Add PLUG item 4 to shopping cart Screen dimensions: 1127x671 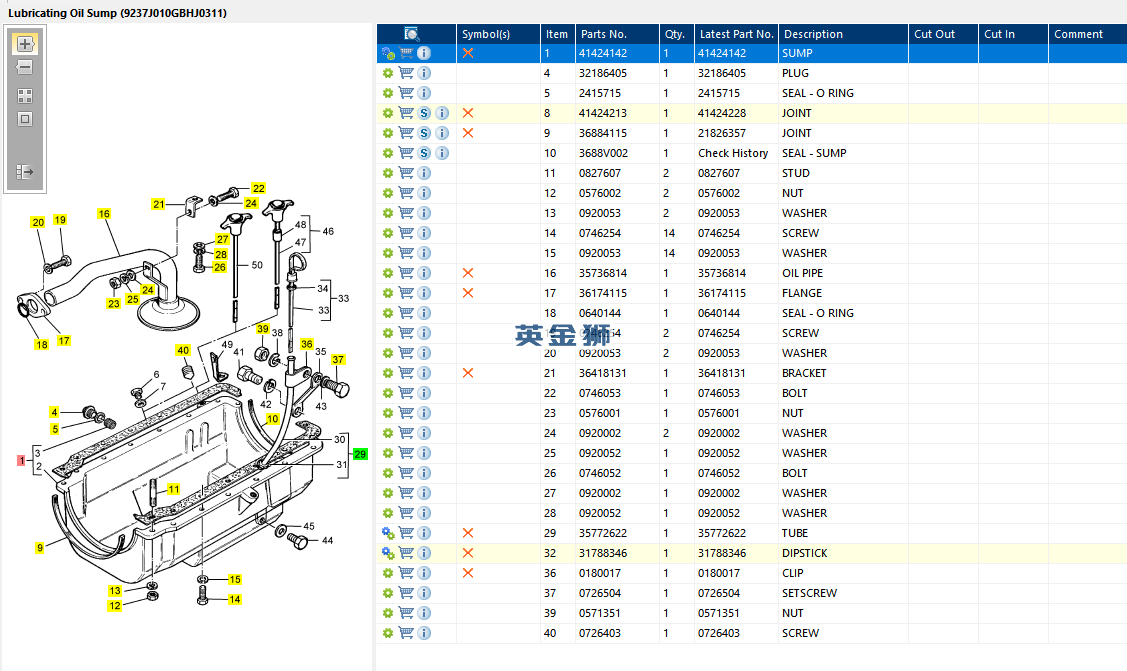pos(406,73)
